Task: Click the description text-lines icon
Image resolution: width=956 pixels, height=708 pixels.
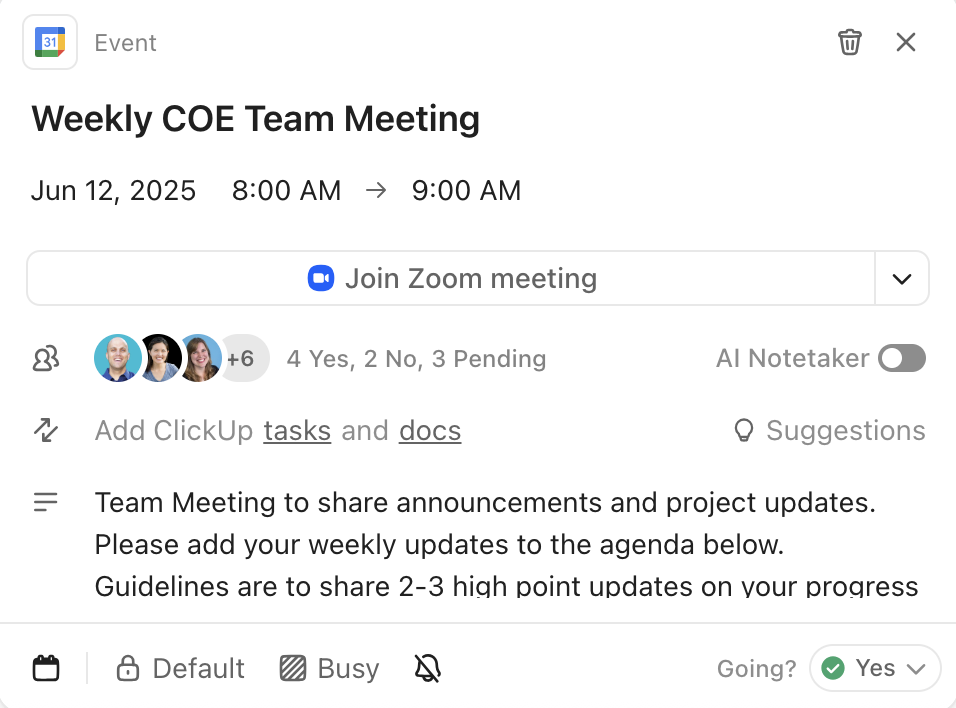Action: coord(45,502)
